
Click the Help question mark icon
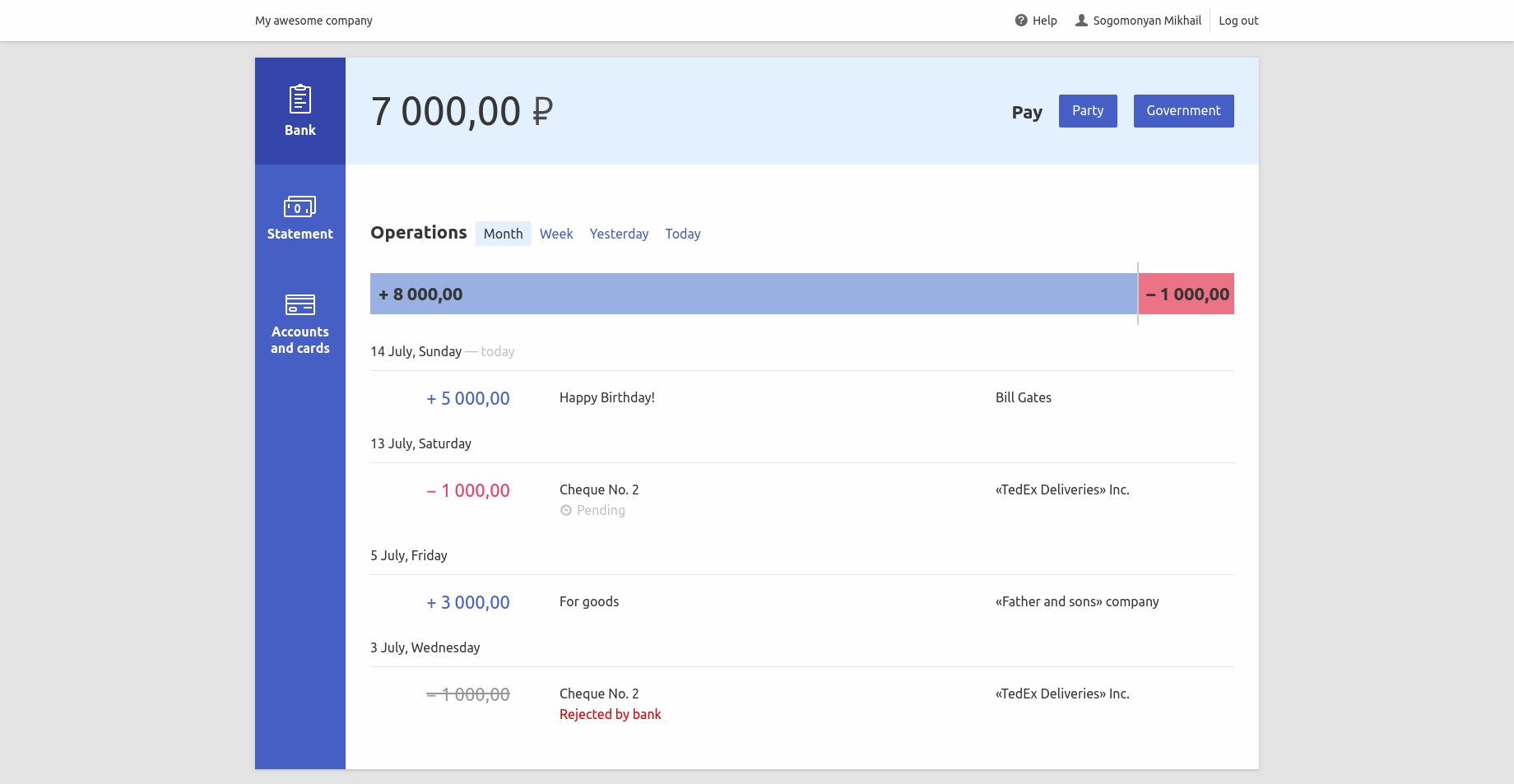(1021, 21)
